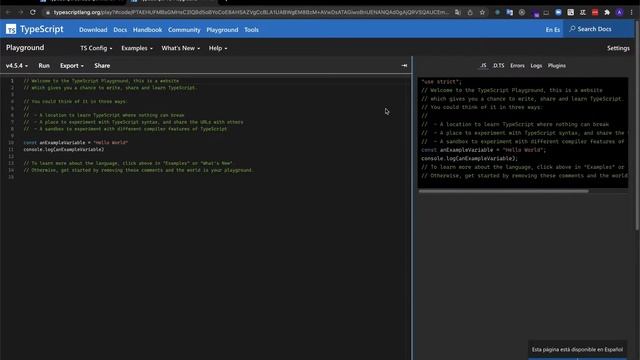The image size is (640, 360).
Task: Click the Share button
Action: [102, 66]
